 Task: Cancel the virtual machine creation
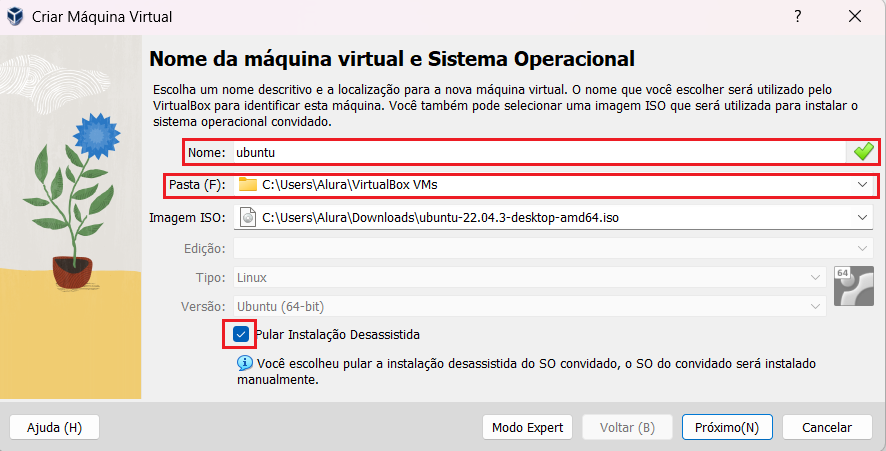(x=827, y=427)
